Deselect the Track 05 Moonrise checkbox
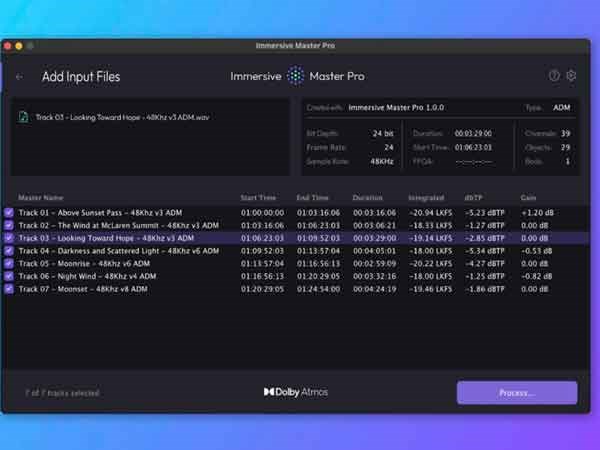Viewport: 600px width, 450px height. pos(9,264)
